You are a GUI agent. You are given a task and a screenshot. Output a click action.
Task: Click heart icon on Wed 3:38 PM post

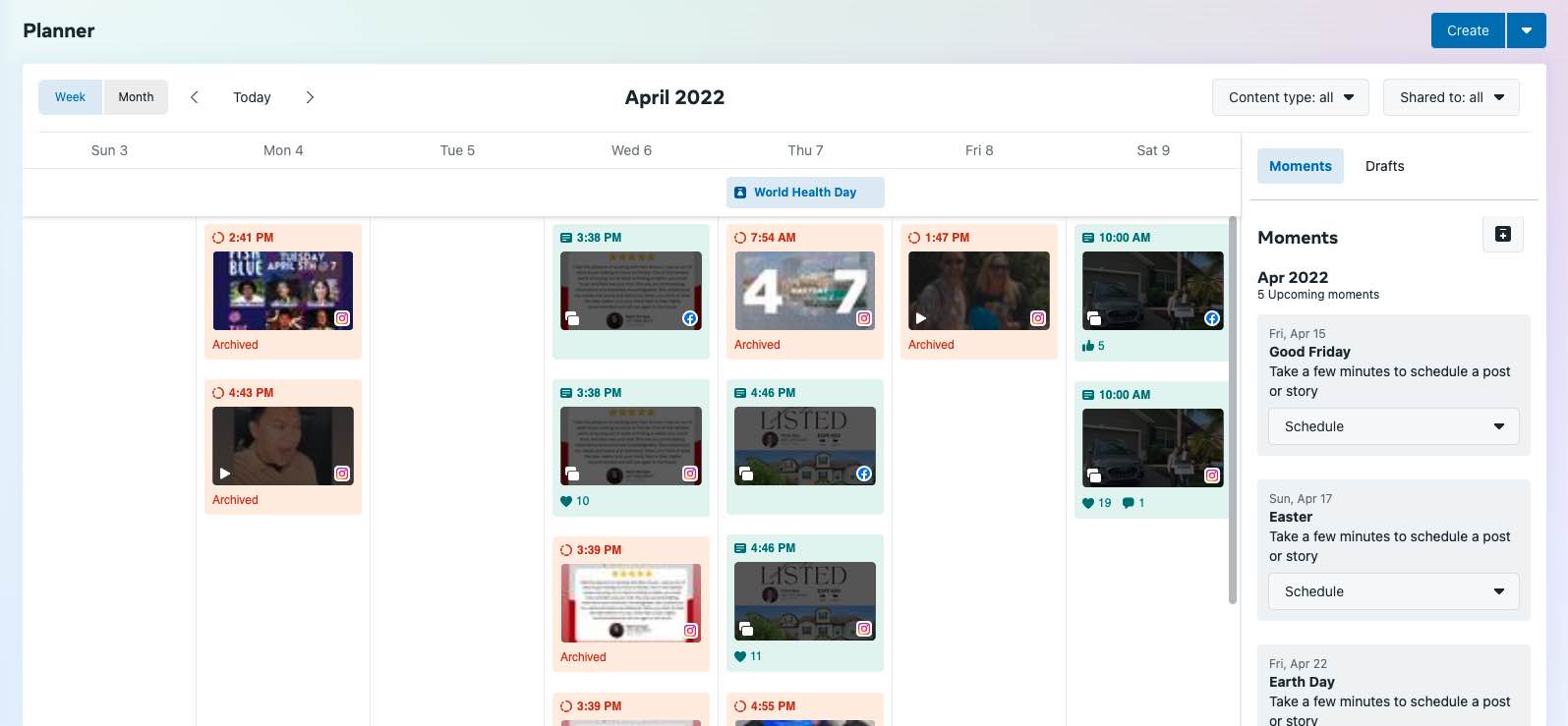pos(566,501)
